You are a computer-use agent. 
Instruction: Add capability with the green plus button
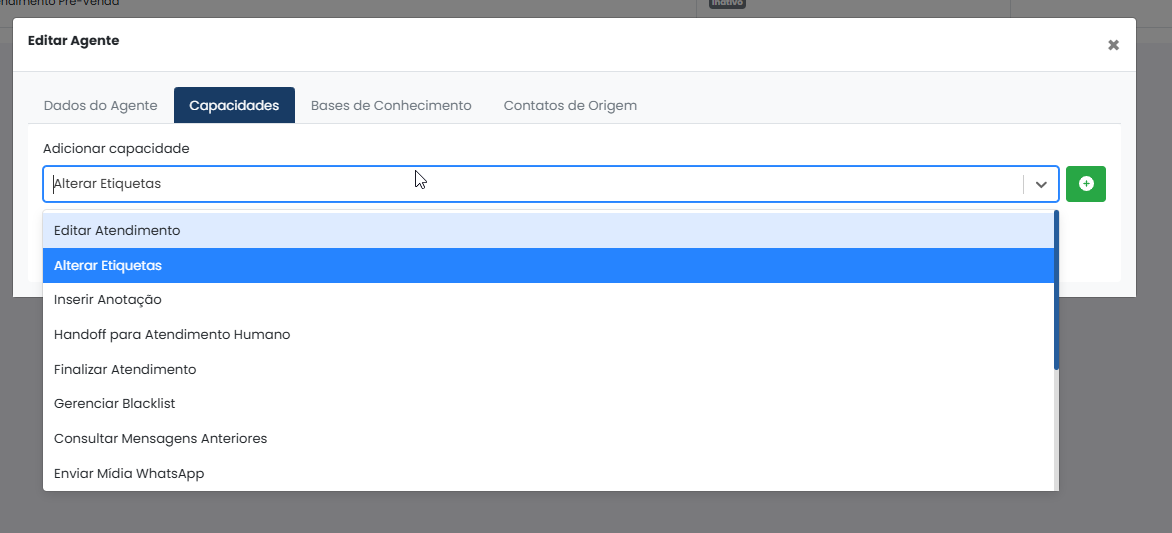1085,184
